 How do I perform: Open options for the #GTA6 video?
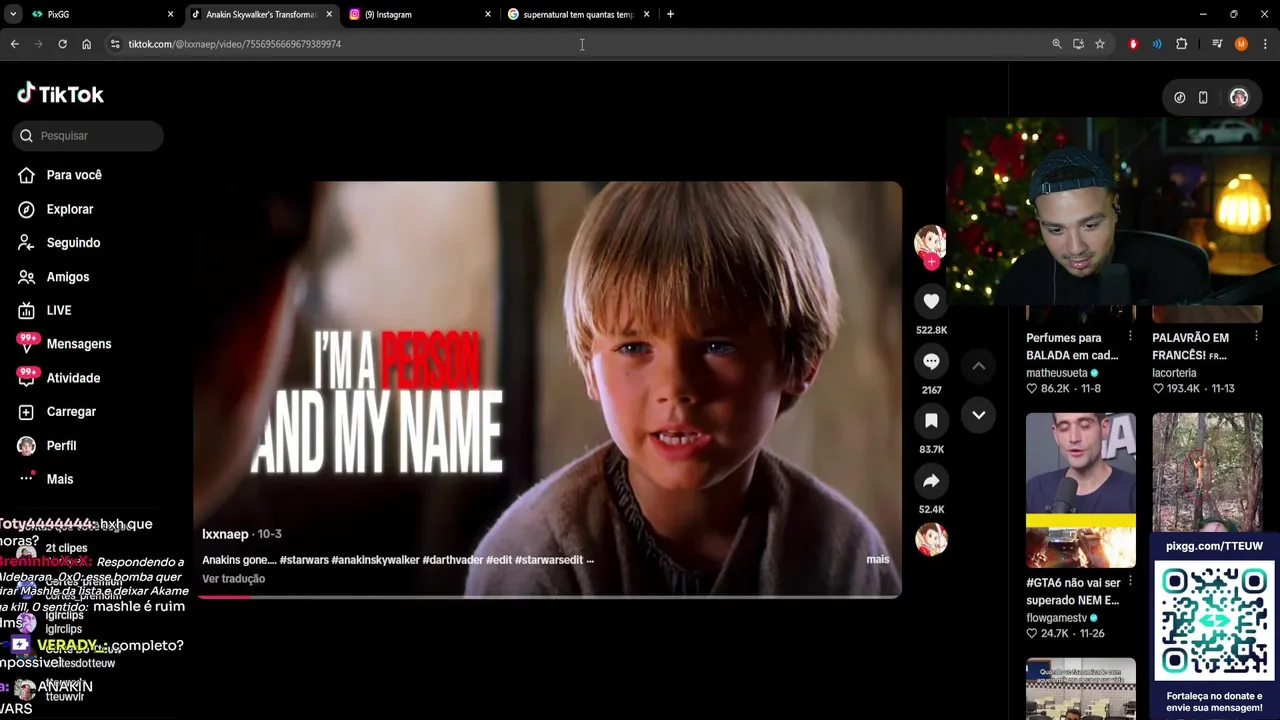(1130, 582)
